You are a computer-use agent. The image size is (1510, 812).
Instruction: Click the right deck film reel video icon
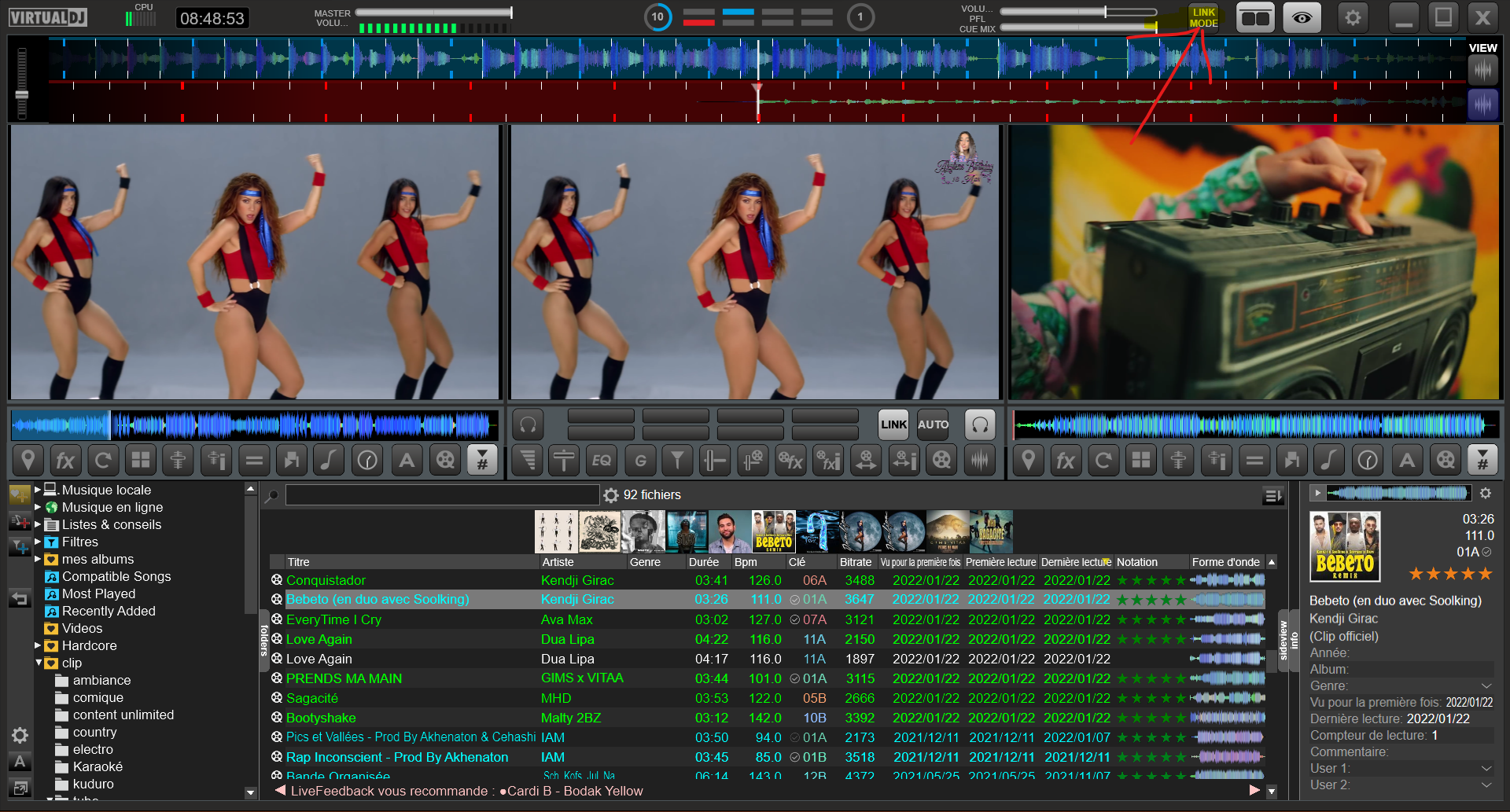pos(1446,461)
